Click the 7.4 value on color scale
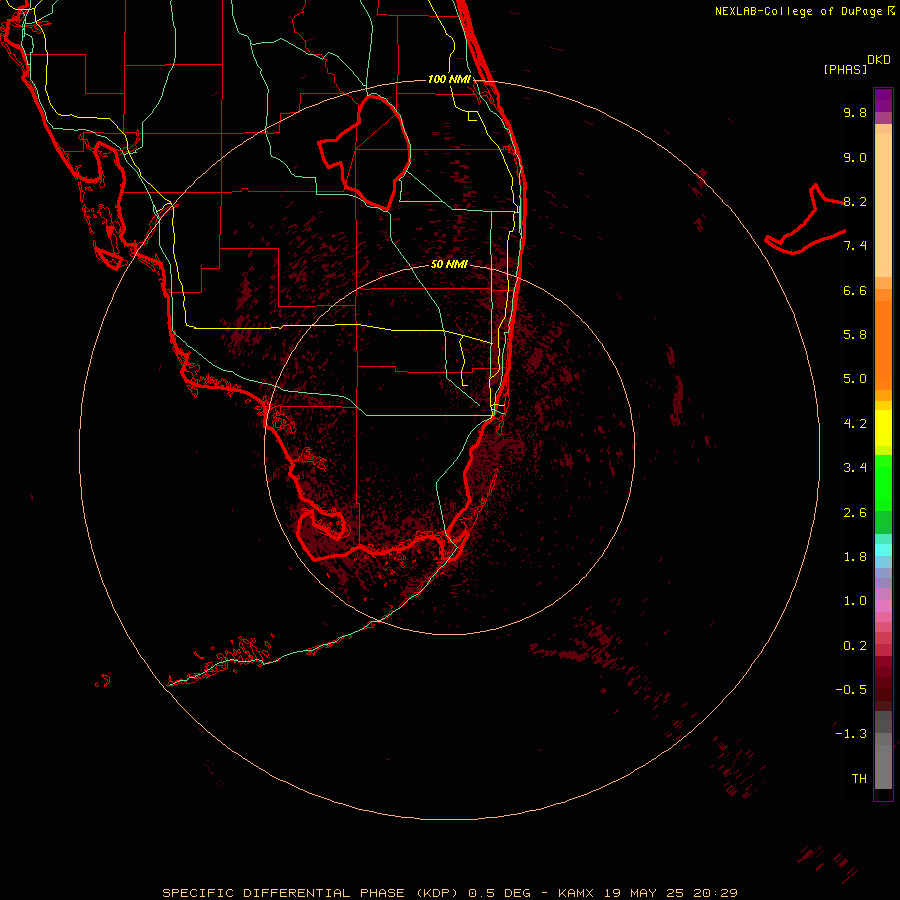The height and width of the screenshot is (900, 900). point(855,246)
